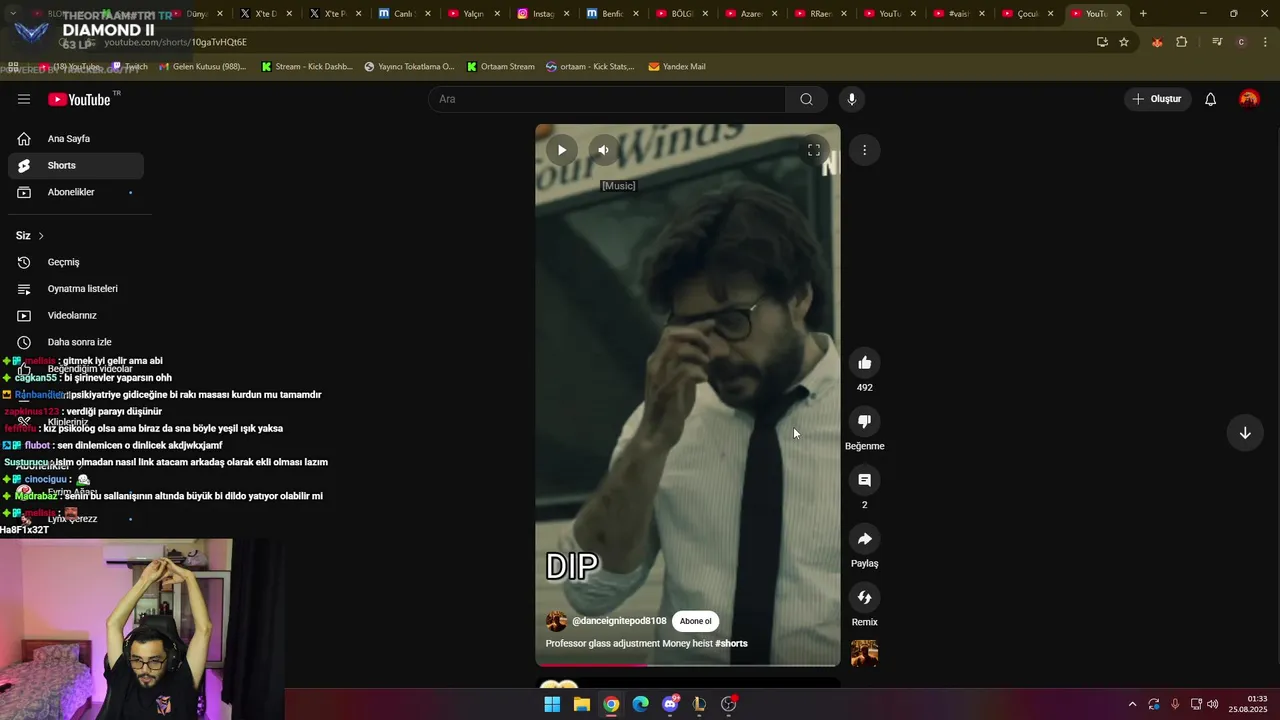This screenshot has width=1280, height=720.
Task: Open Discord from the taskbar
Action: click(670, 704)
